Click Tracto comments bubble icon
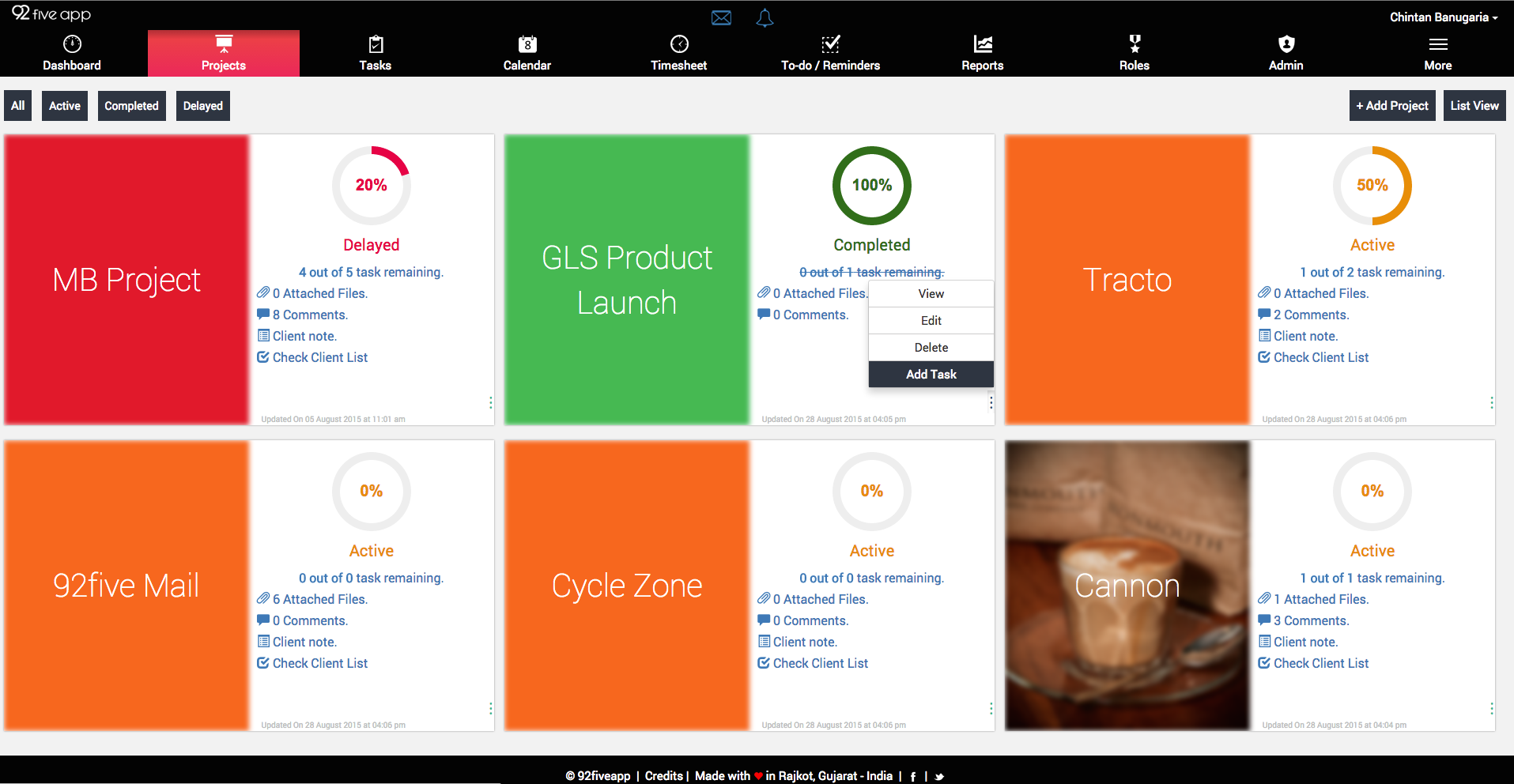 coord(1264,315)
